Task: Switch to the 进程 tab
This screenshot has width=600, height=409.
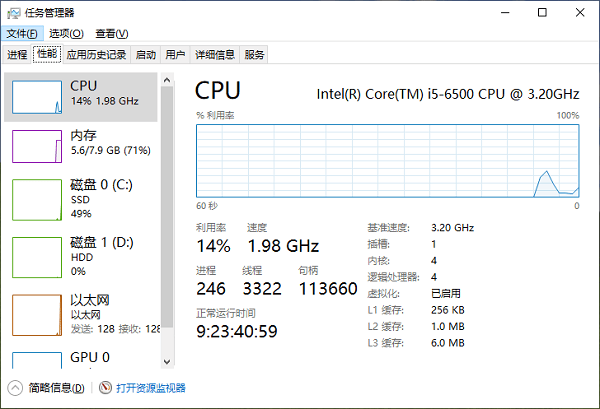Action: (x=17, y=55)
